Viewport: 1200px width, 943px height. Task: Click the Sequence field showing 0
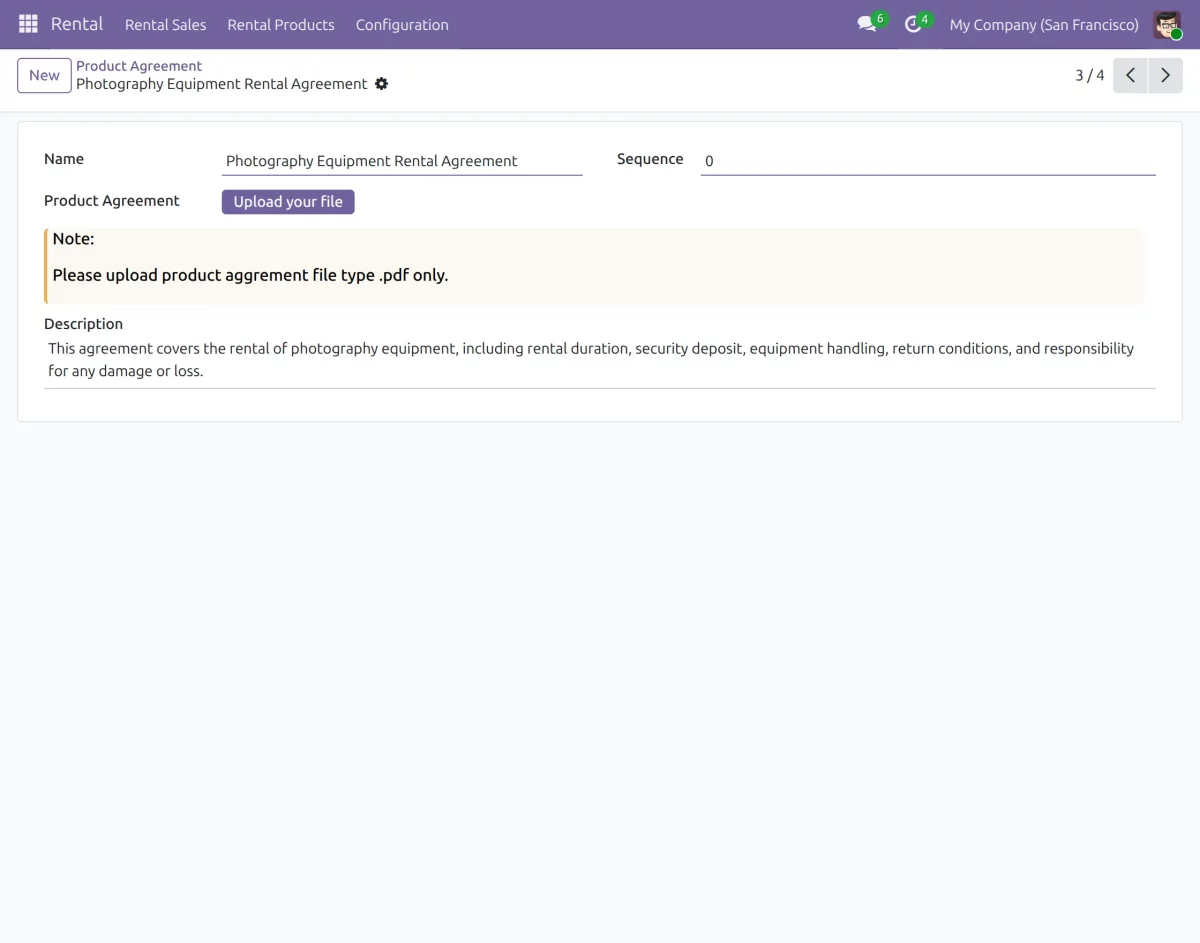pos(928,161)
